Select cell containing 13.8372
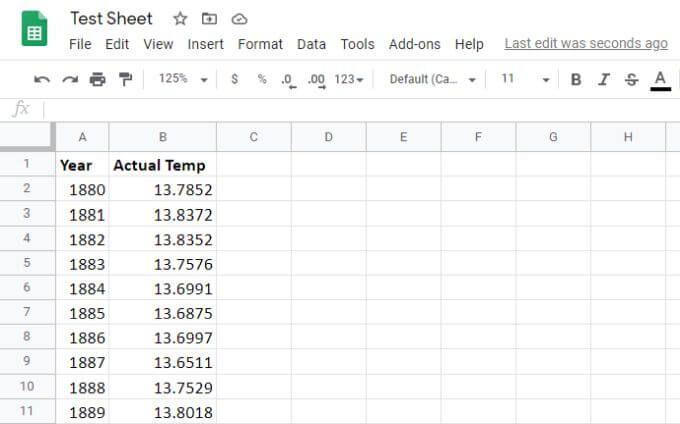 (163, 214)
